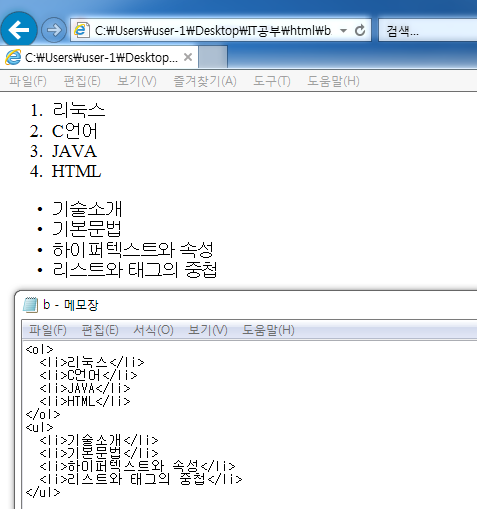The height and width of the screenshot is (509, 477).
Task: Open browser 보기(V) menu
Action: (137, 81)
